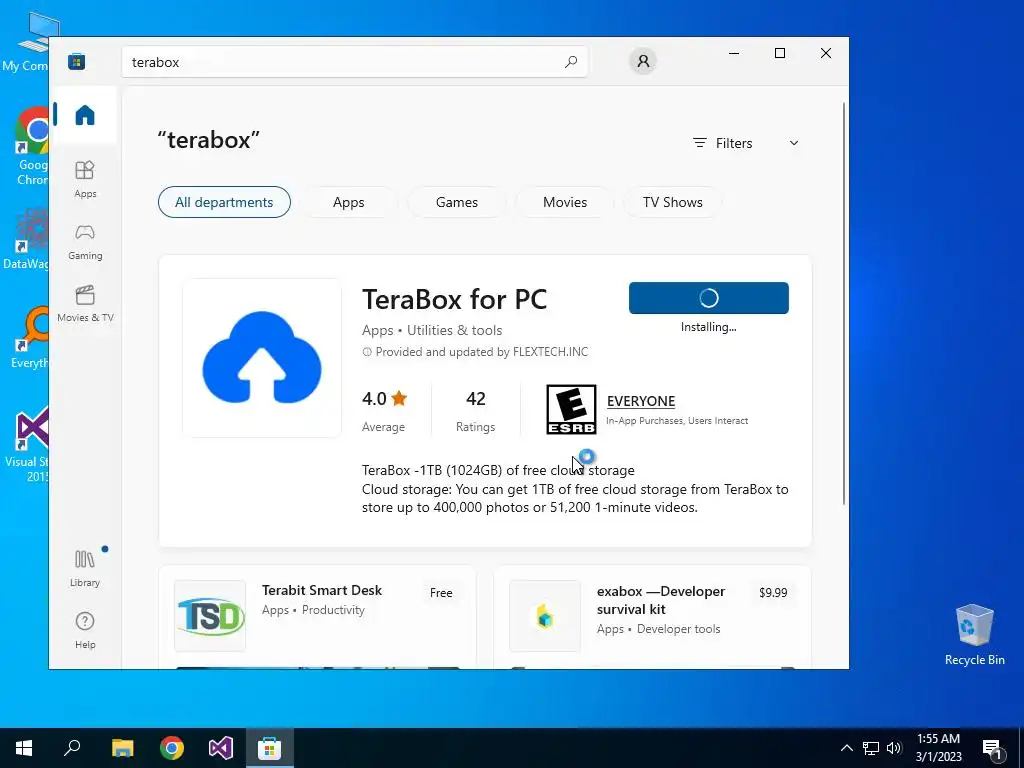Viewport: 1024px width, 768px height.
Task: Click the 4.0 Average rating
Action: pos(385,410)
